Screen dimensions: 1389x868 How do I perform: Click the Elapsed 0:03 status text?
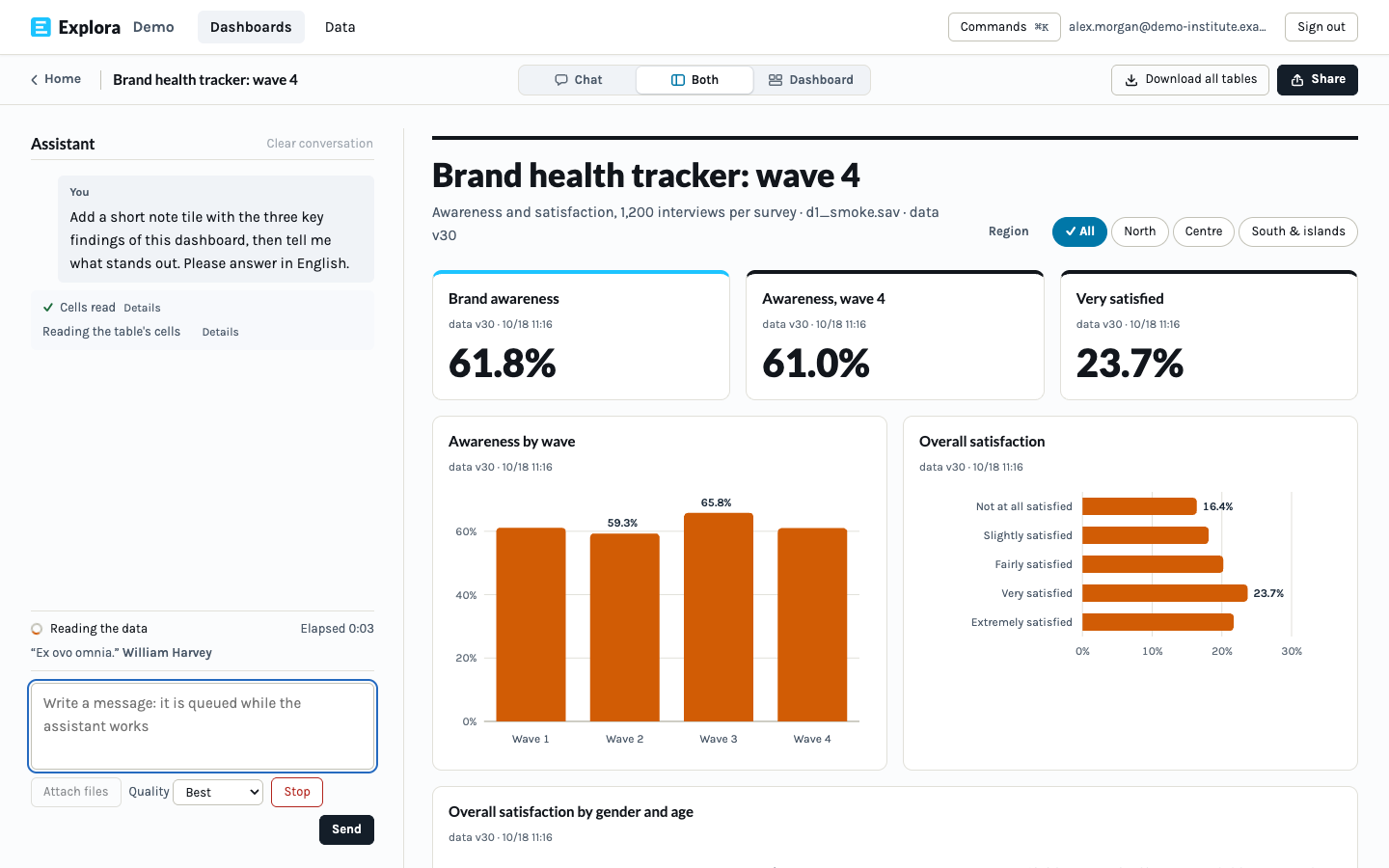pyautogui.click(x=337, y=629)
